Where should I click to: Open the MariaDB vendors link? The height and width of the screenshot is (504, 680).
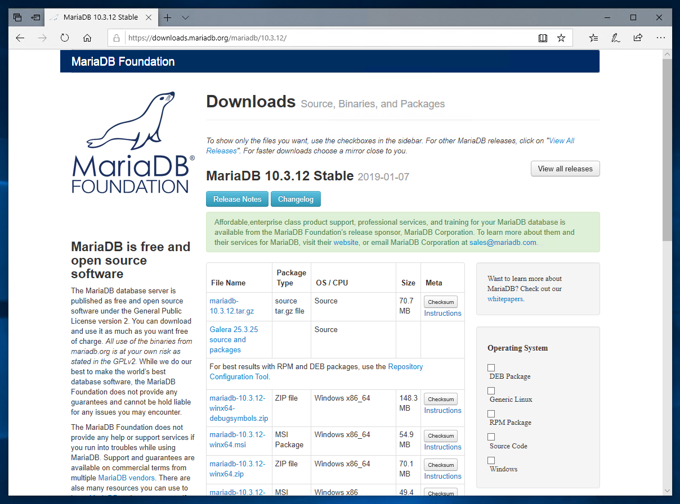(126, 478)
